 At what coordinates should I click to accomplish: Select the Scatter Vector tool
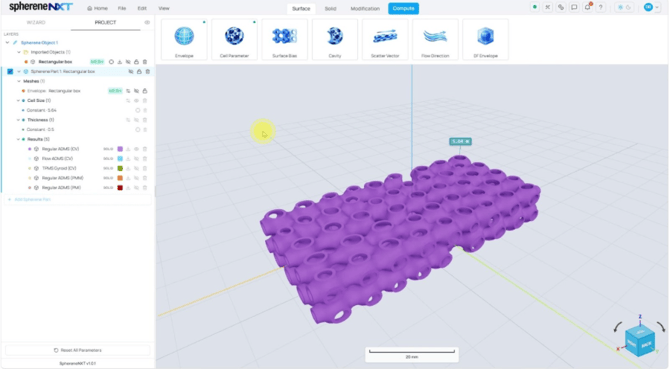click(x=385, y=39)
